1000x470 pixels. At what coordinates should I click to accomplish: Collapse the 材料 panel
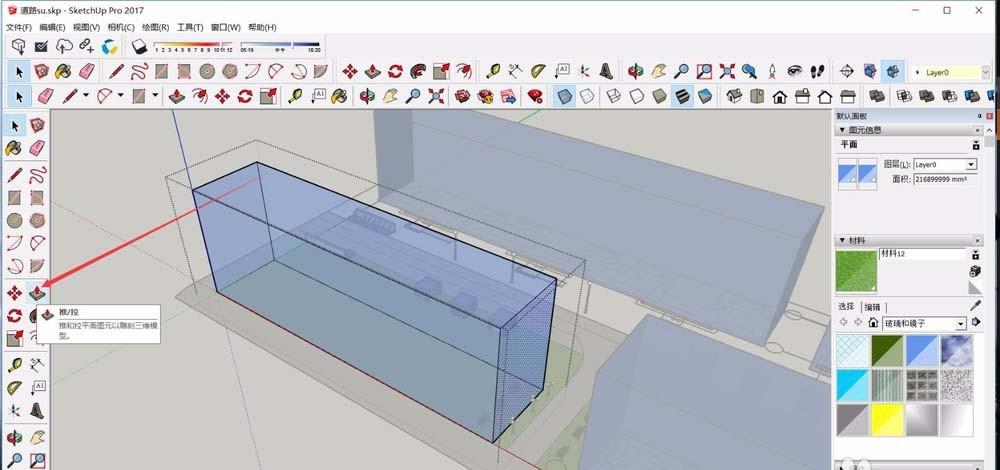pos(842,240)
